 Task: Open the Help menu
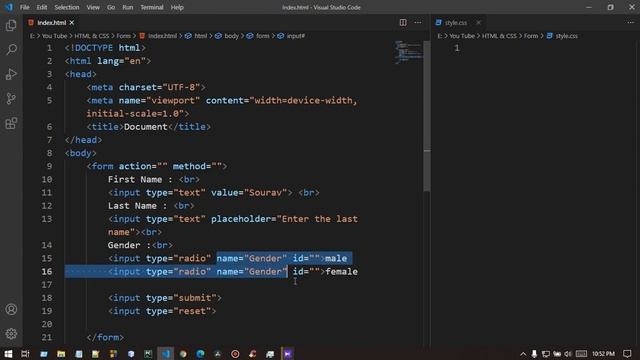[177, 7]
